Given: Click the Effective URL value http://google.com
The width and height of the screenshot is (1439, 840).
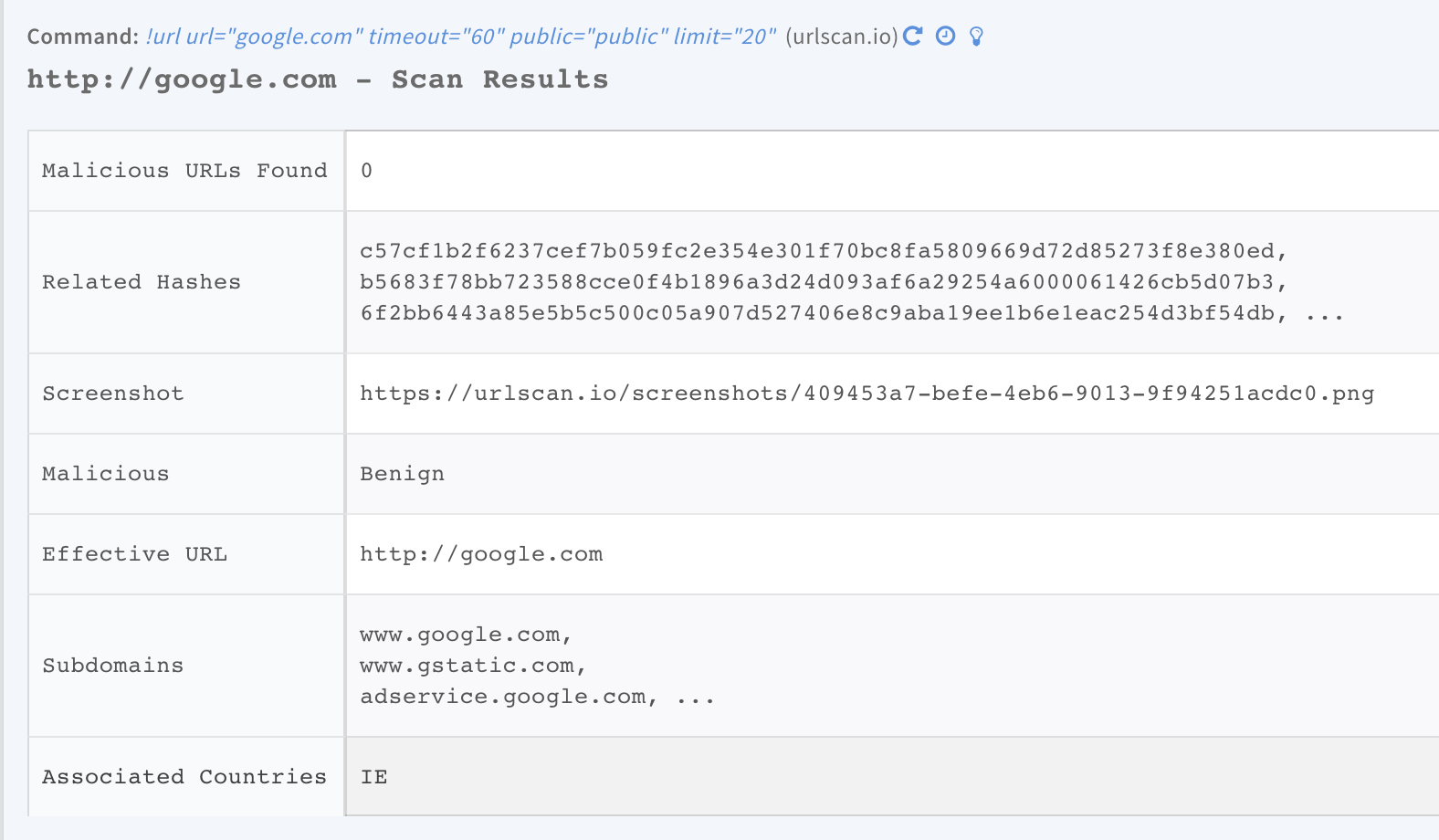Looking at the screenshot, I should point(481,554).
